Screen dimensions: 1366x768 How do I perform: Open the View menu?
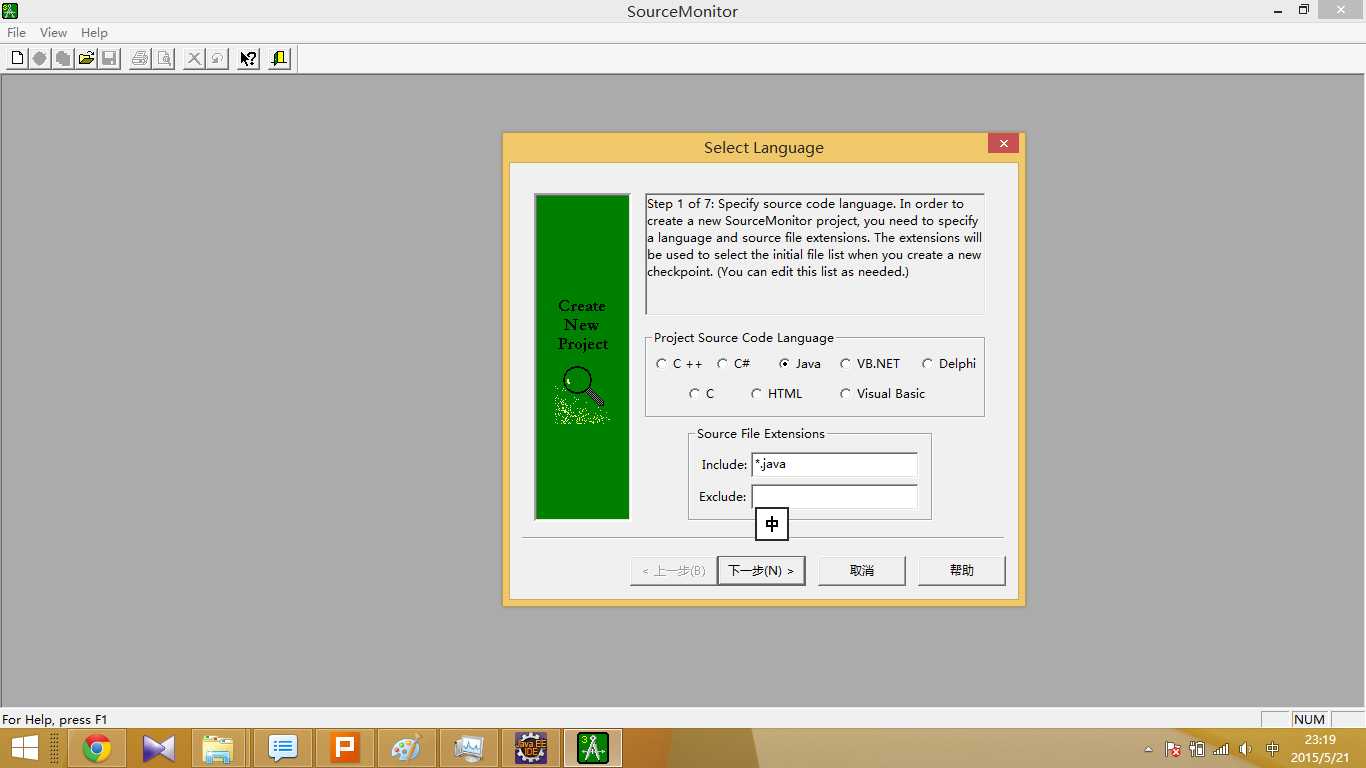click(53, 33)
